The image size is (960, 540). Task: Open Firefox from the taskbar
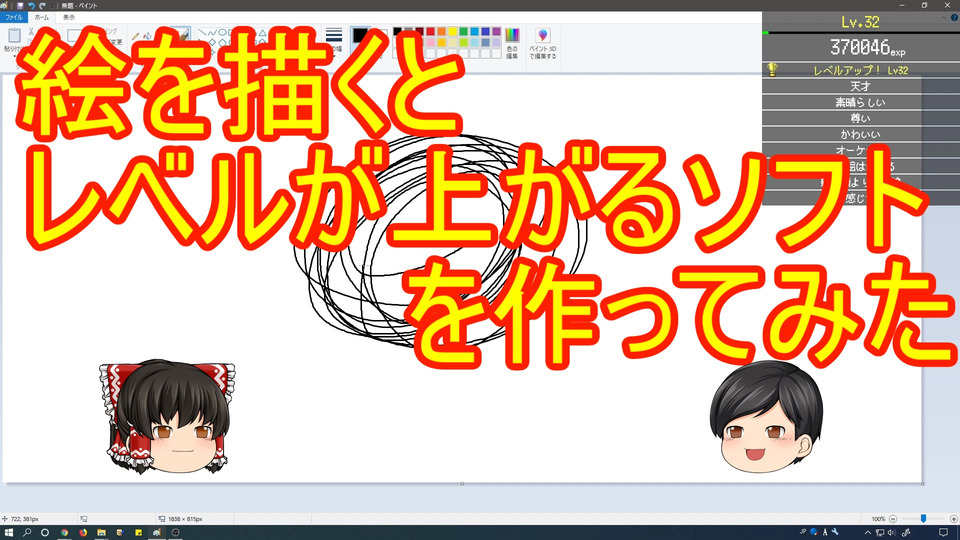83,533
